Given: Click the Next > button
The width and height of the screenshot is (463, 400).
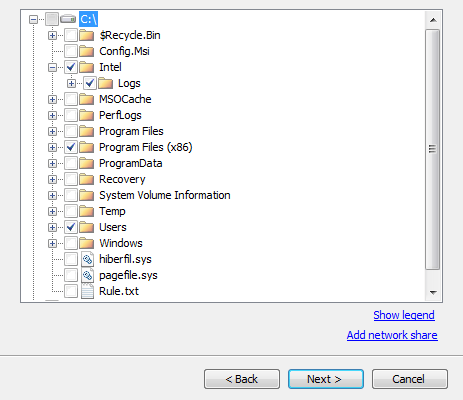Looking at the screenshot, I should point(326,379).
